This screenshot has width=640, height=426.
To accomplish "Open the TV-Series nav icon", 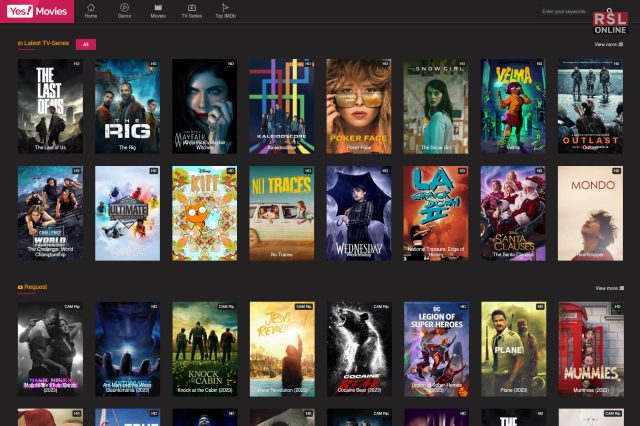I will (192, 11).
